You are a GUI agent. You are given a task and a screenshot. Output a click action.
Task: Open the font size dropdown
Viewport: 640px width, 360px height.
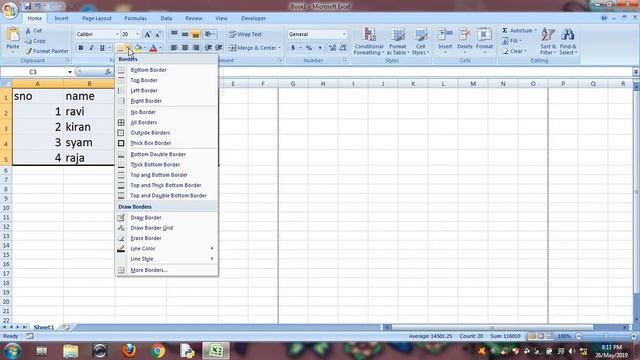[138, 34]
